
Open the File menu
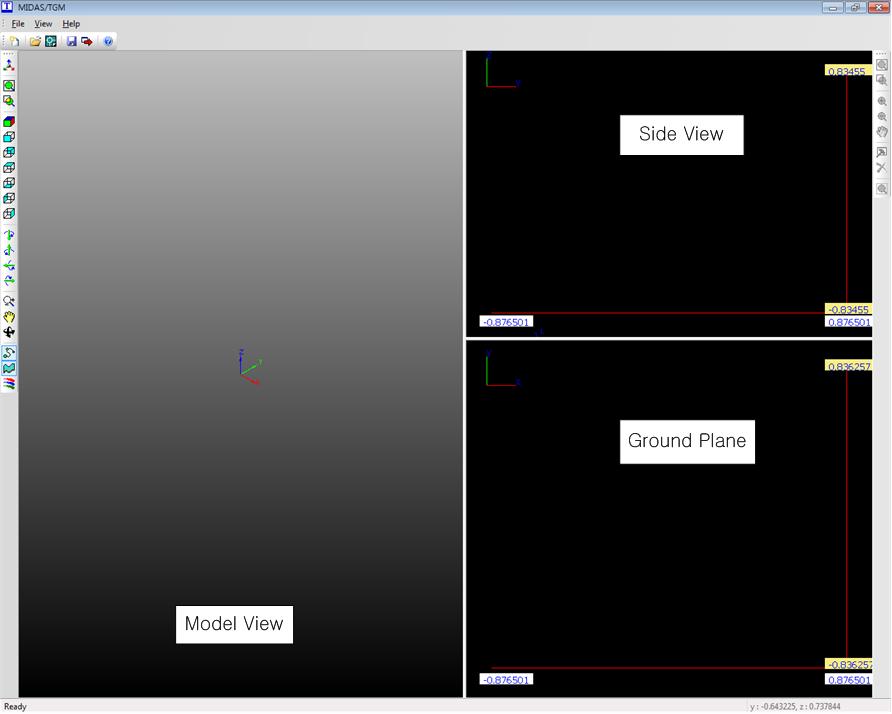[18, 23]
